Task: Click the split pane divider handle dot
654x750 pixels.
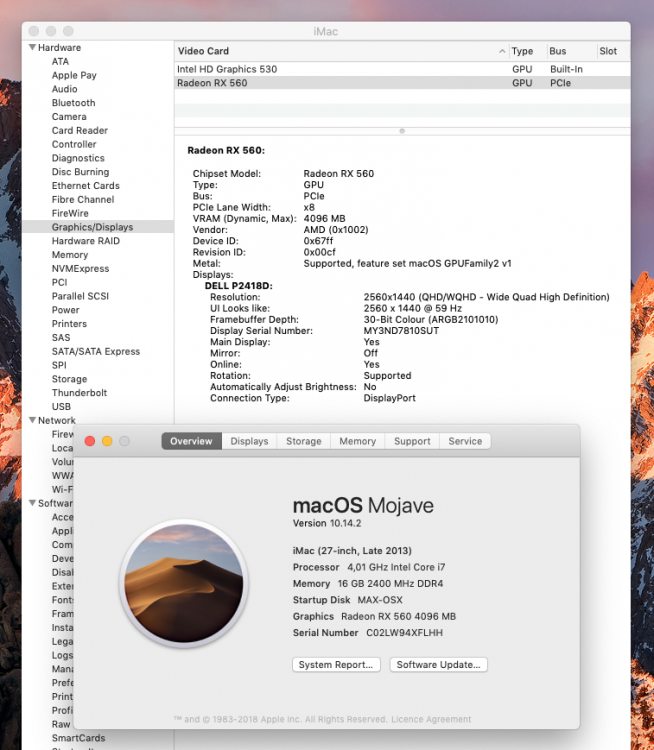Action: 402,131
